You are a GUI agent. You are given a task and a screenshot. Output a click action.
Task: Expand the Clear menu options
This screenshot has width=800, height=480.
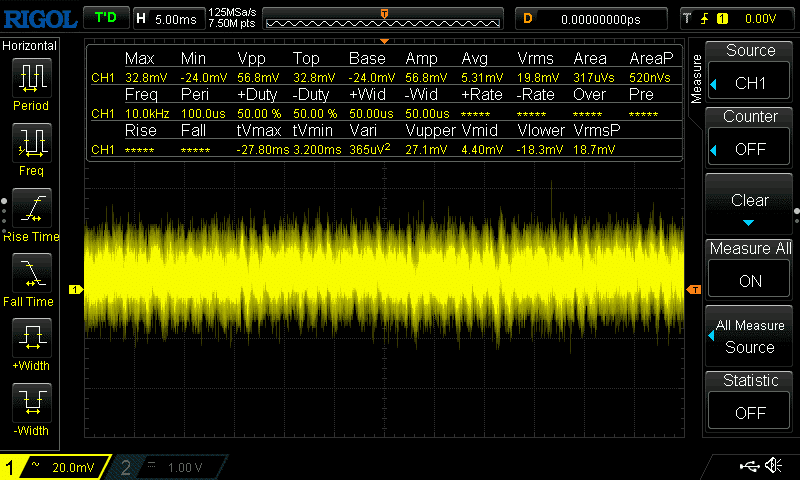point(750,204)
